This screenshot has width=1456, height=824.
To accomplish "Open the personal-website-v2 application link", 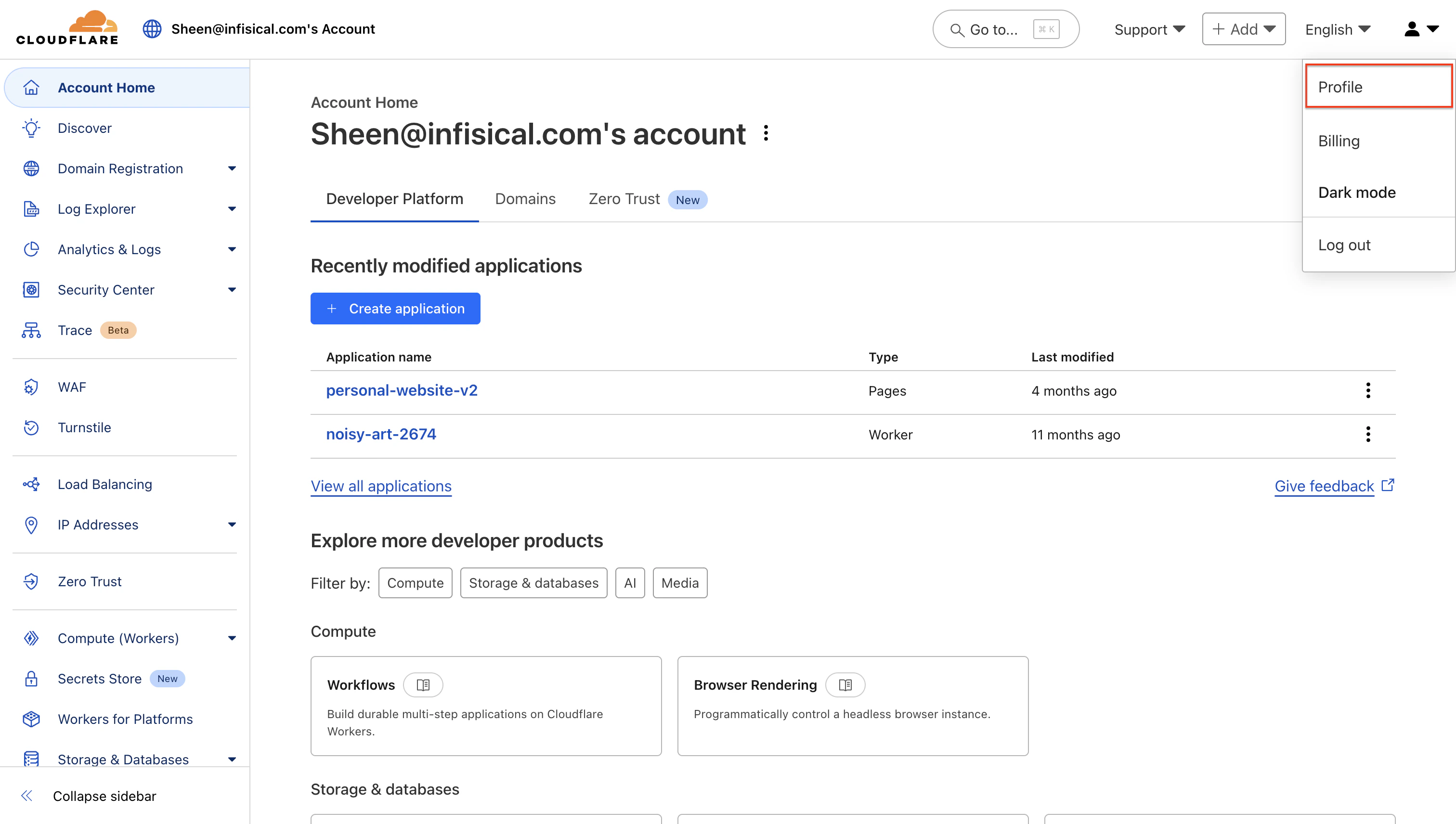I will click(402, 390).
